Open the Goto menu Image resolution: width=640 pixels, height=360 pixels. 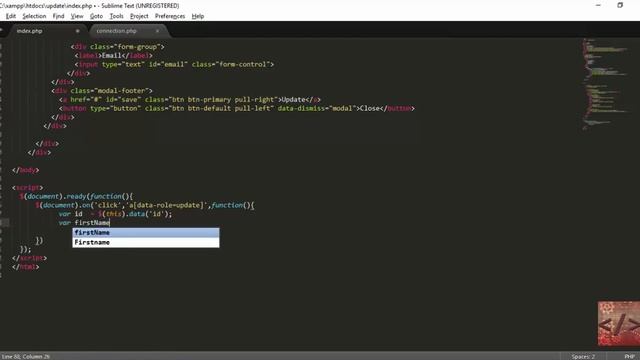[x=96, y=16]
